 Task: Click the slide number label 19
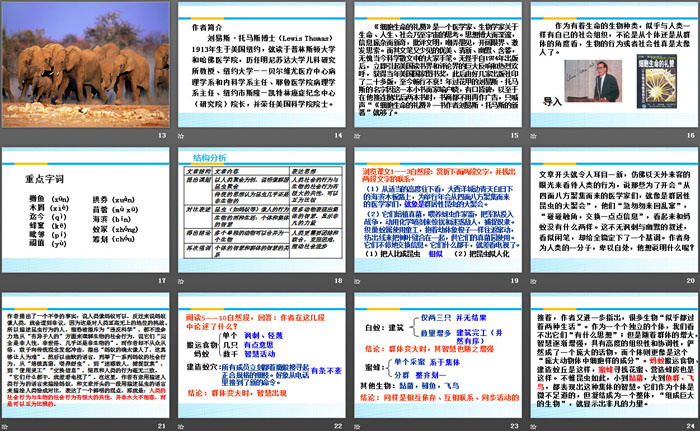pos(515,281)
